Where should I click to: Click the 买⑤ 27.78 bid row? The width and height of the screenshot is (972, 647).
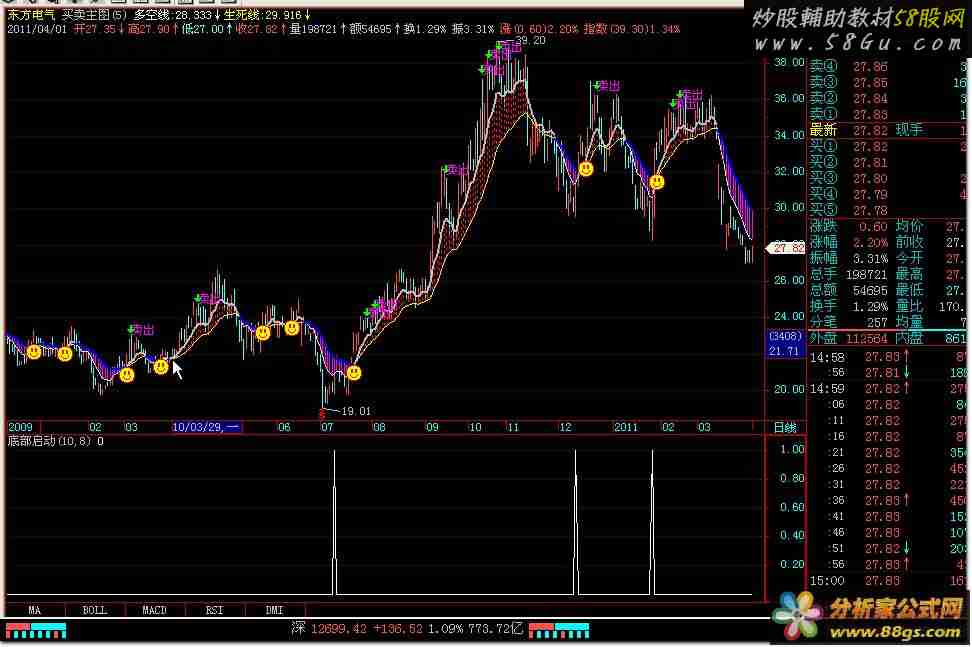pos(888,211)
